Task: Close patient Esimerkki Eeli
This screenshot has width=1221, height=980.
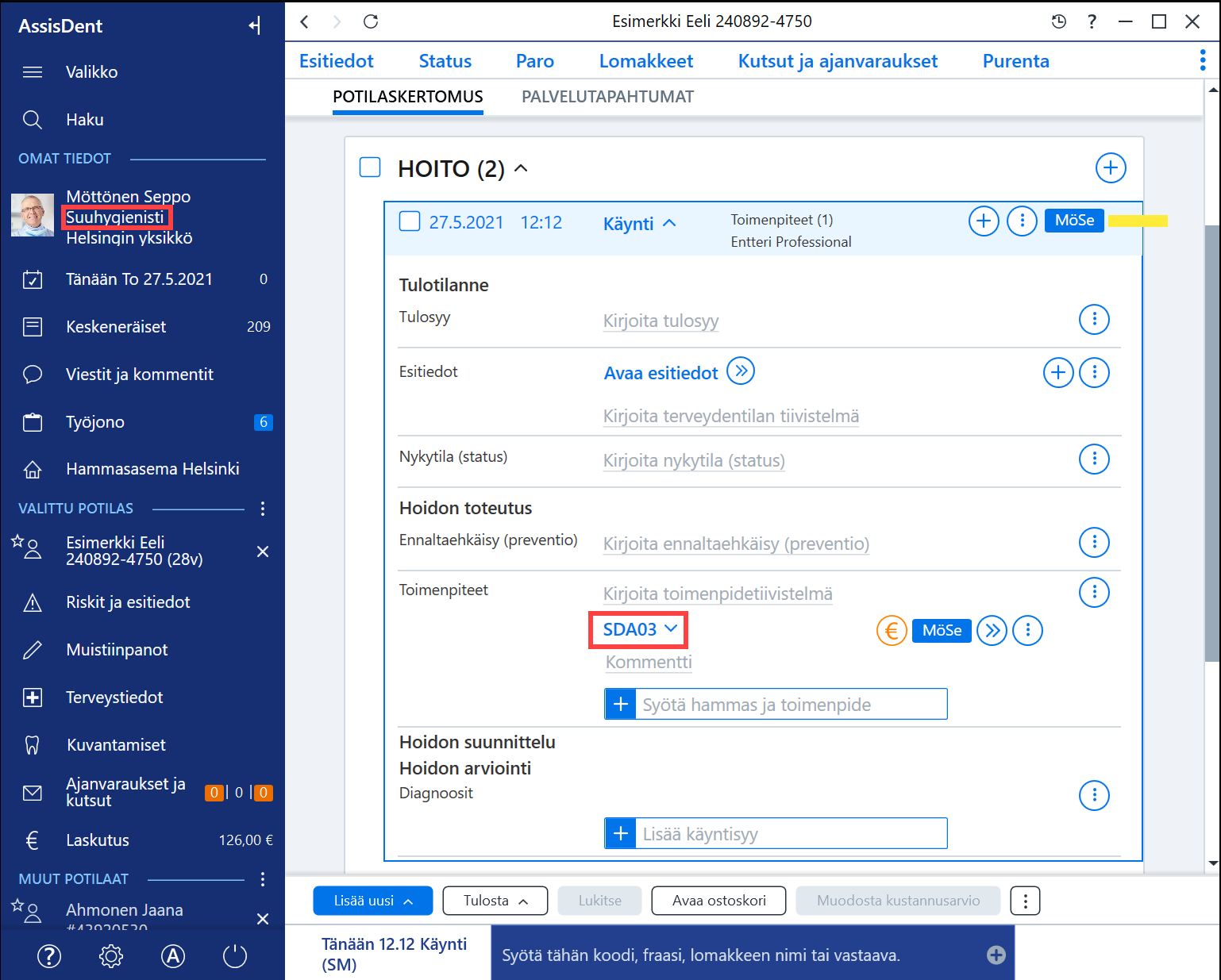Action: (263, 551)
